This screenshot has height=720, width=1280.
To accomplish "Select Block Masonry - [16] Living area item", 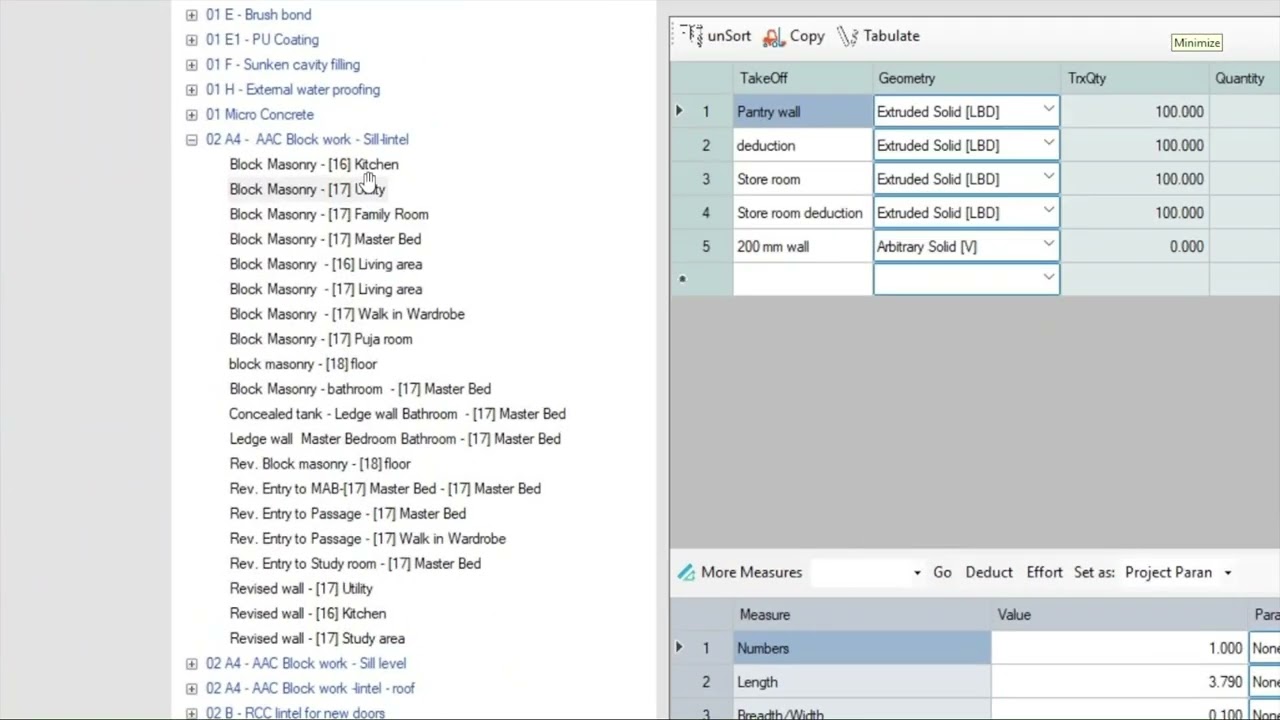I will point(326,264).
